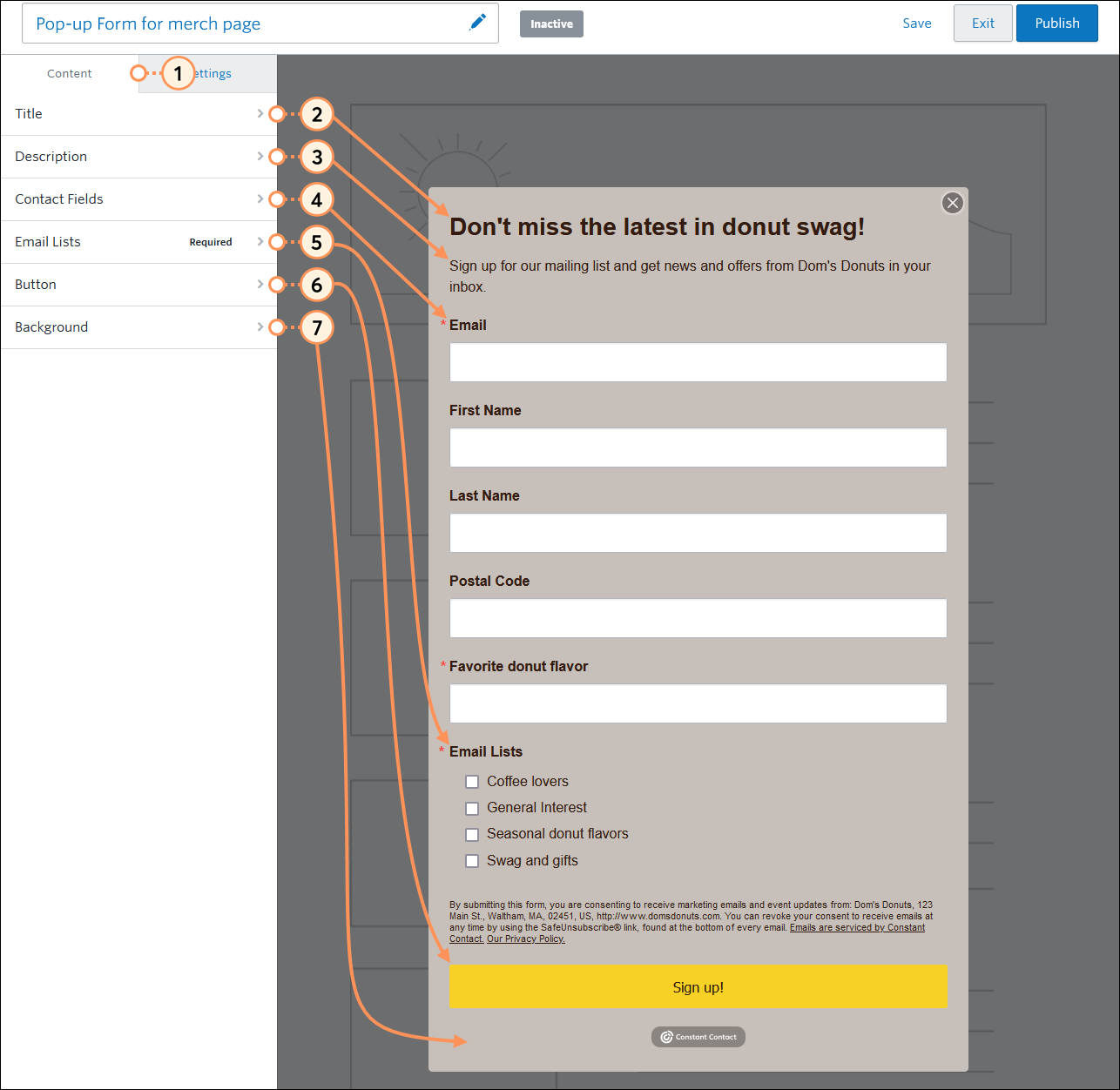Open the Button section chevron
1120x1090 pixels.
tap(260, 284)
